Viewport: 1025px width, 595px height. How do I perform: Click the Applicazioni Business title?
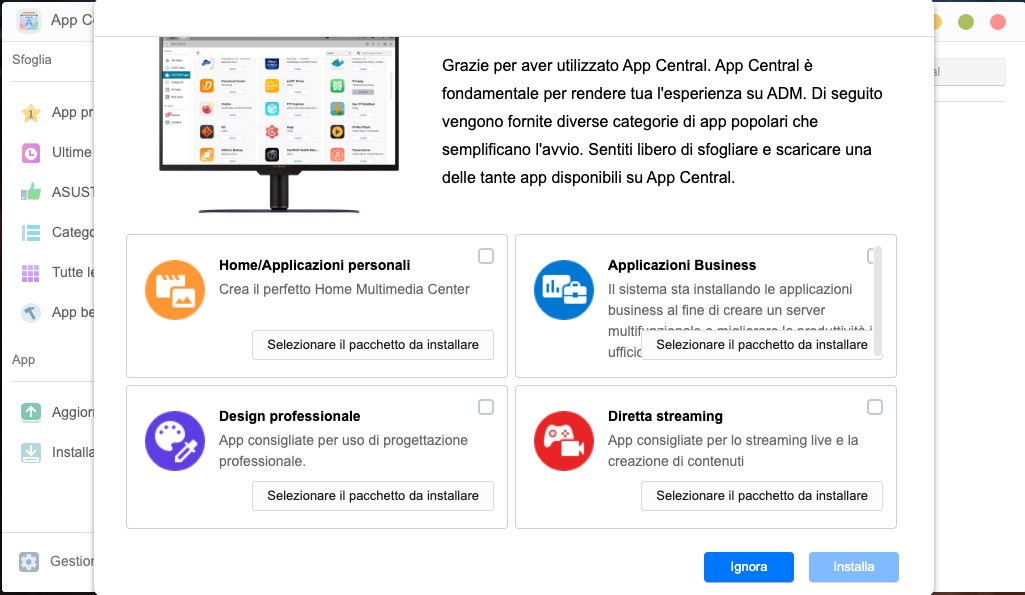[682, 265]
